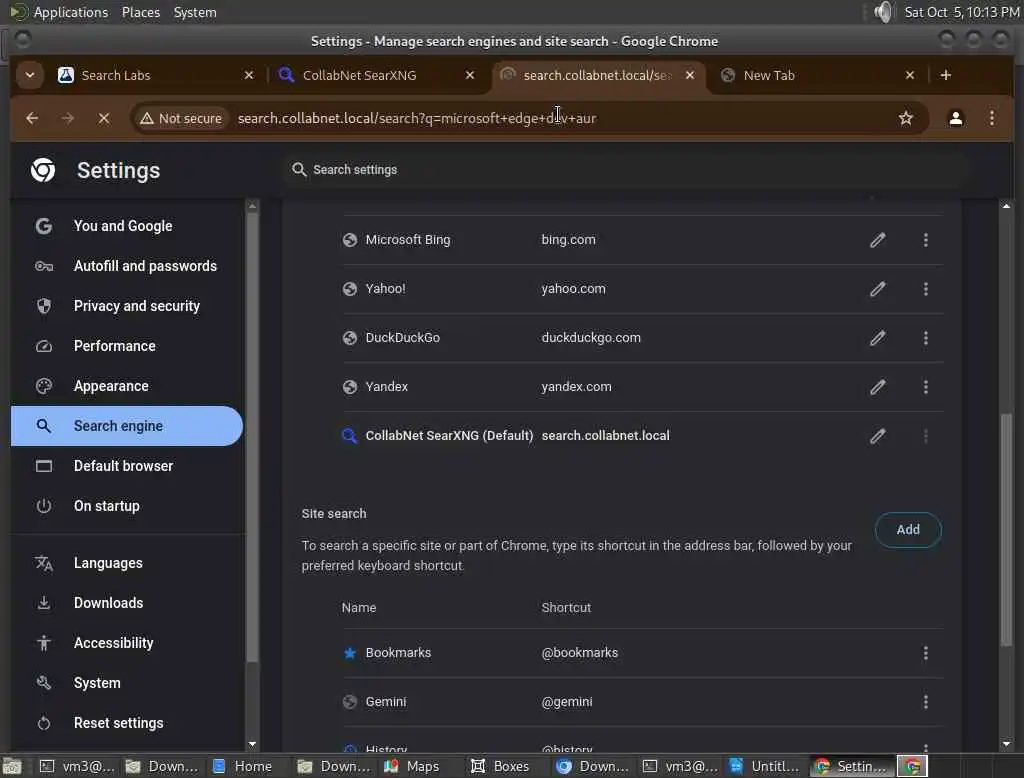Edit the Yahoo! search engine entry
1024x778 pixels.
point(878,289)
